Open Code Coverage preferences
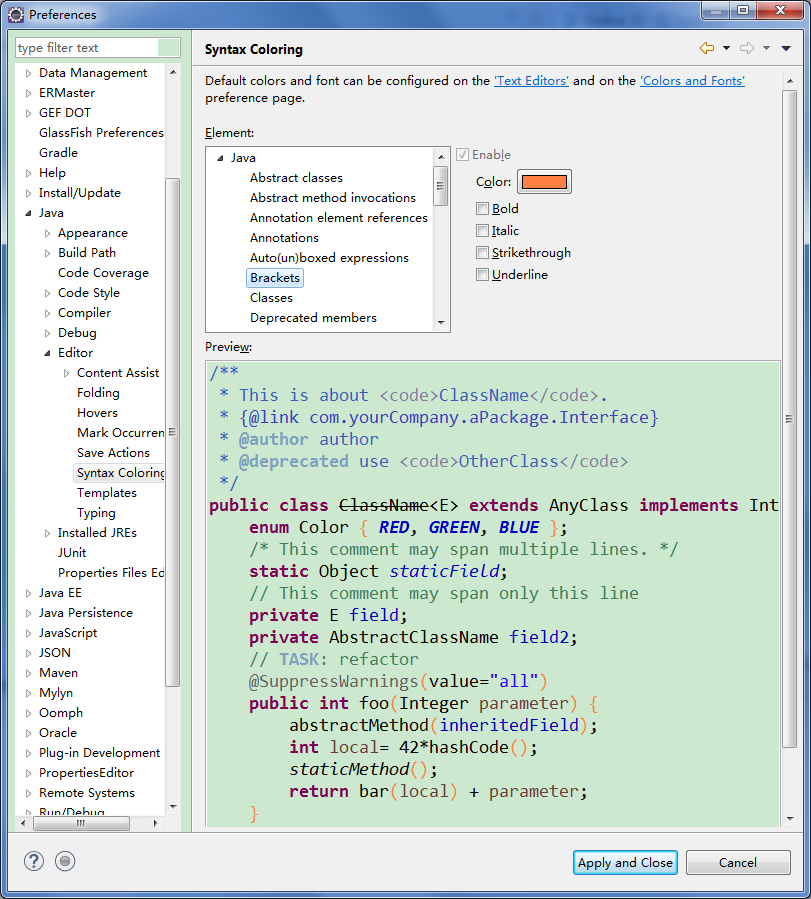The width and height of the screenshot is (811, 899). 103,273
